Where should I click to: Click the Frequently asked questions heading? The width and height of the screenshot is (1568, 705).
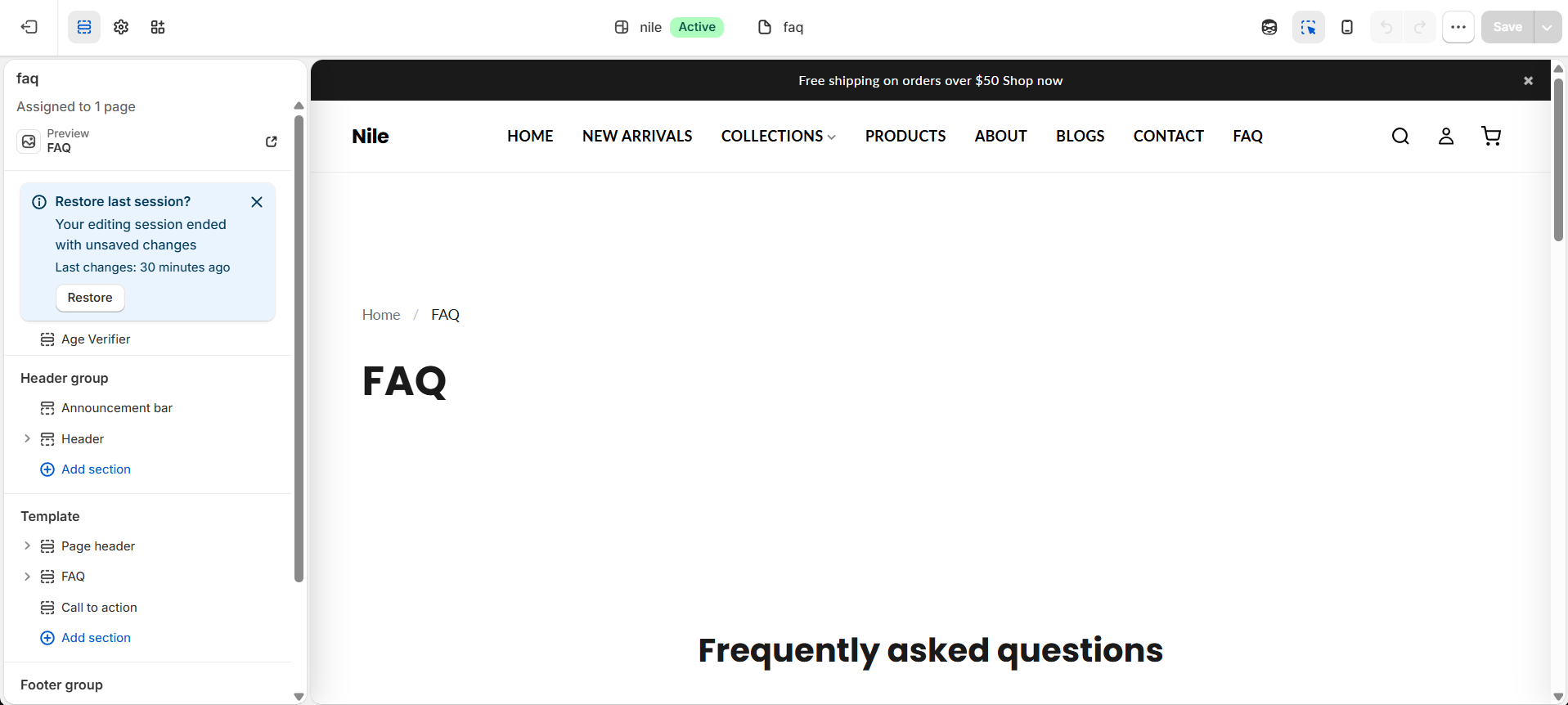point(930,650)
